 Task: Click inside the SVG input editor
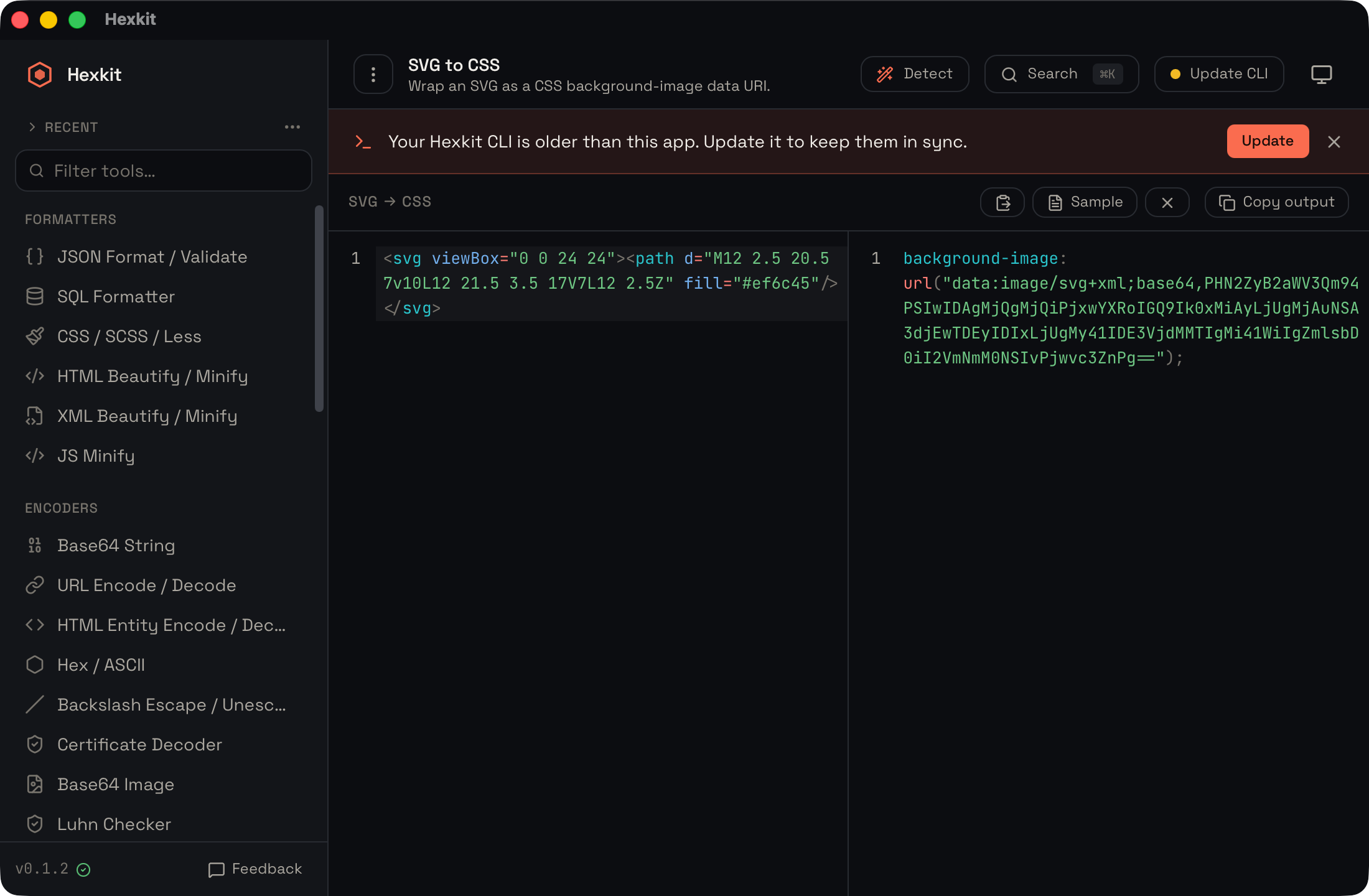click(x=612, y=284)
